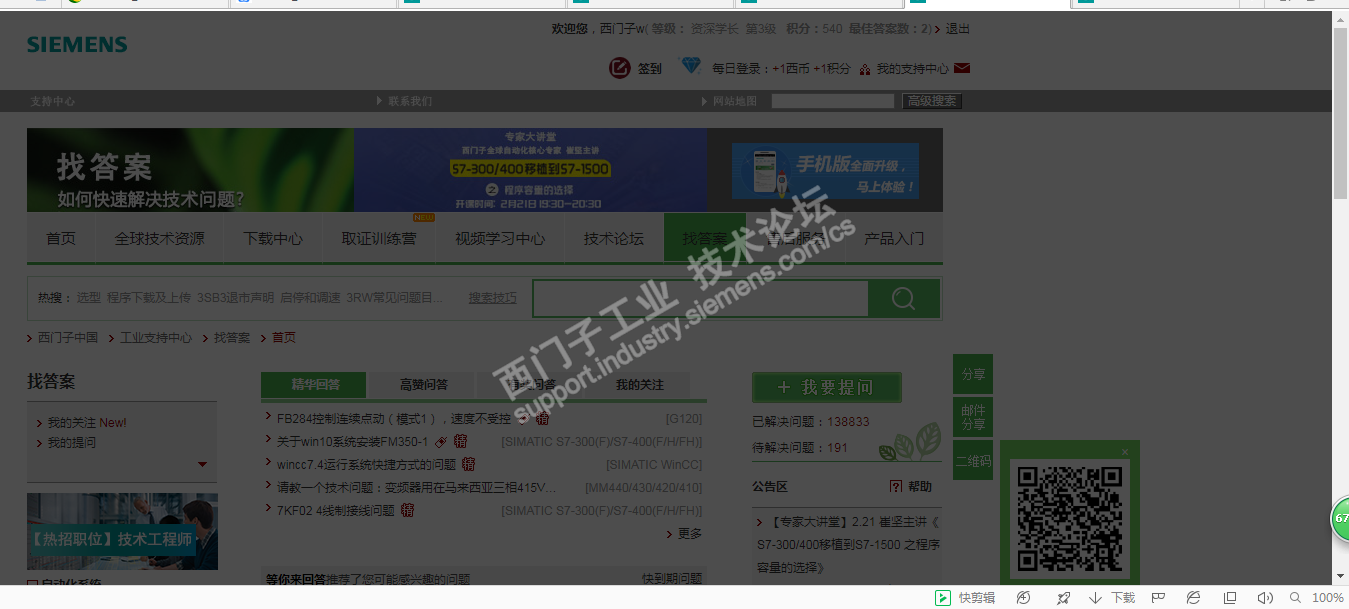1349x609 pixels.
Task: Click the page scrollbar down arrow
Action: pos(1341,577)
